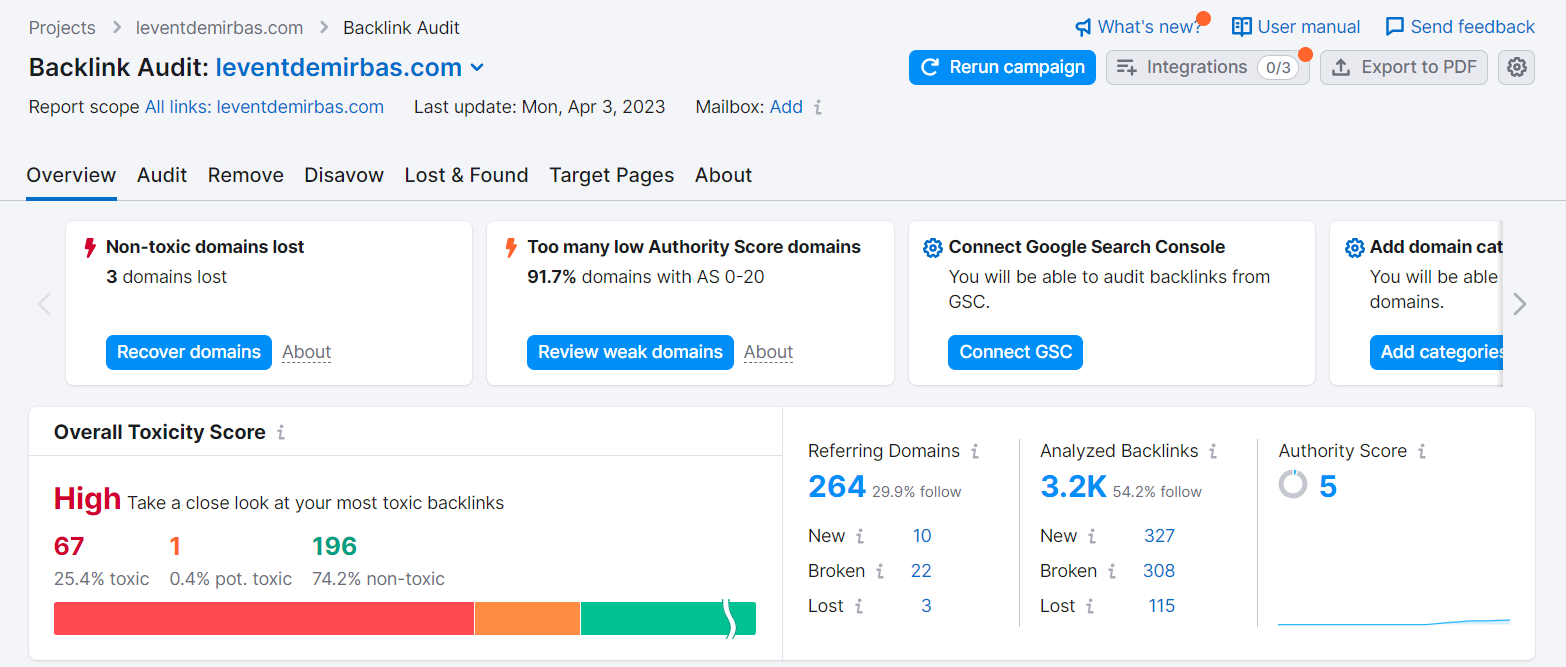Viewport: 1566px width, 667px height.
Task: Click the 3.2K Analyzed Backlinks total
Action: click(1073, 486)
